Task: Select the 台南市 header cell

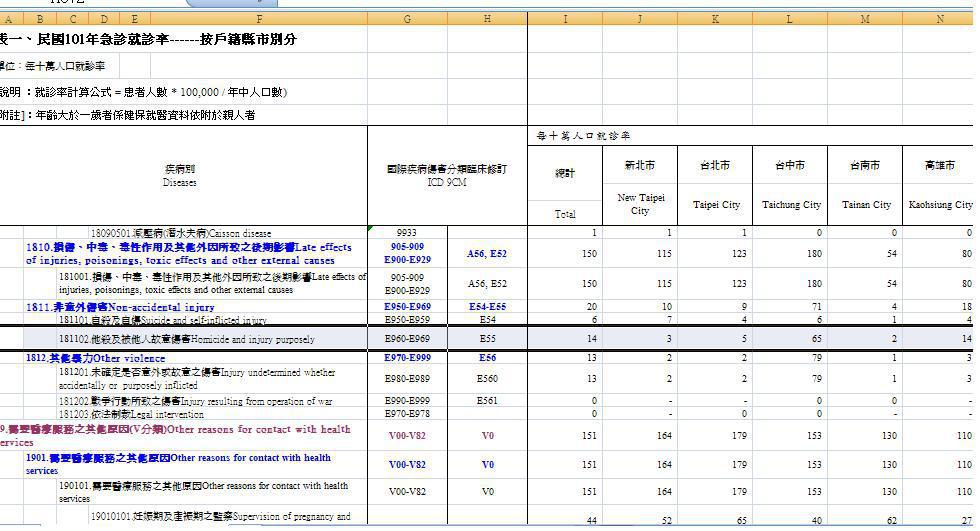Action: [865, 165]
